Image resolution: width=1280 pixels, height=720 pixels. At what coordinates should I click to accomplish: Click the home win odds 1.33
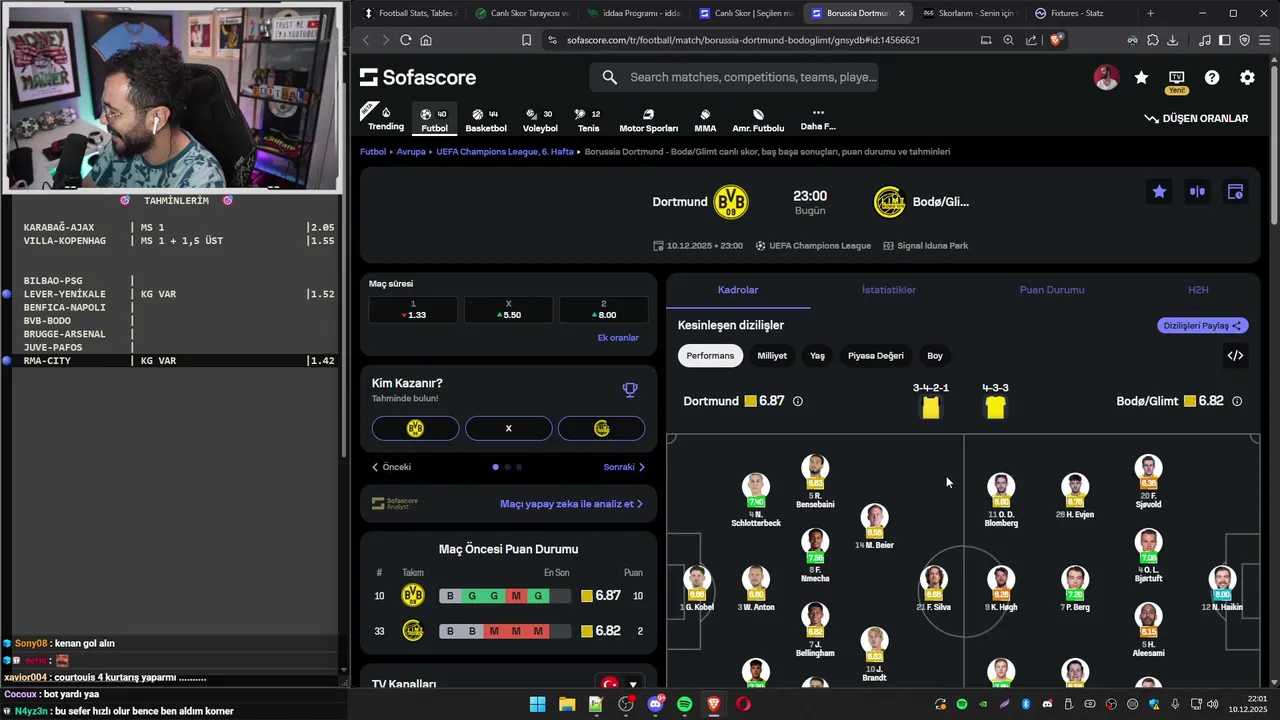413,310
